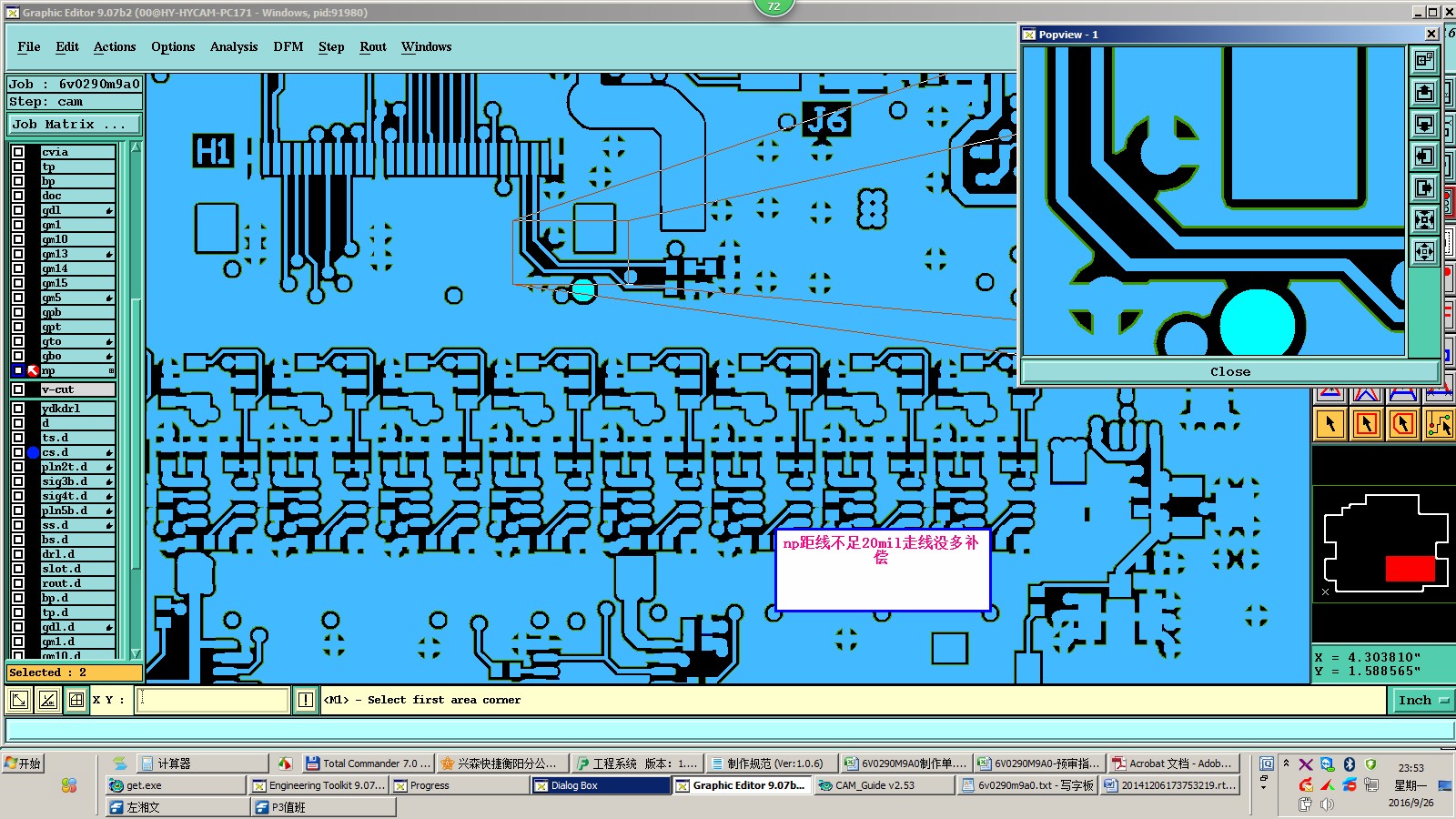Open the Actions menu
The height and width of the screenshot is (819, 1456).
[x=115, y=46]
